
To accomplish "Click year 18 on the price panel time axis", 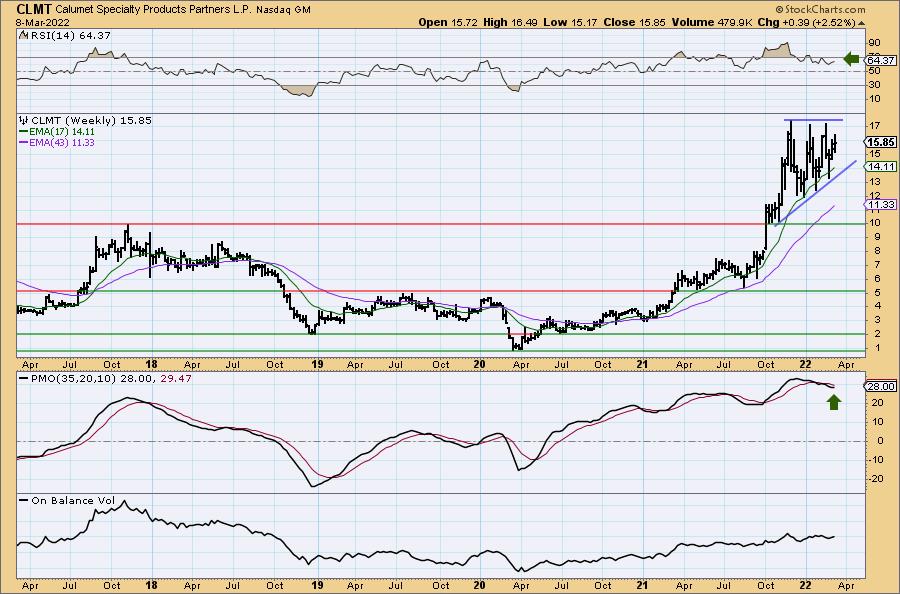I will (152, 364).
